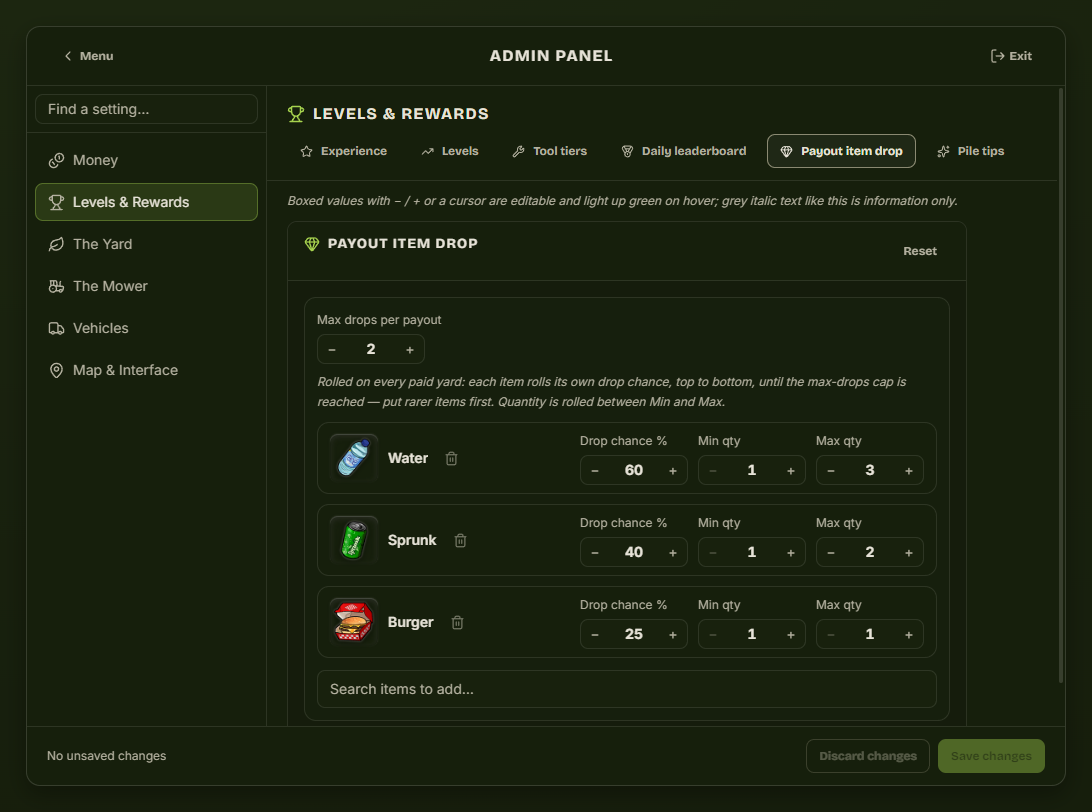Increase Burger max qty
Image resolution: width=1092 pixels, height=812 pixels.
[909, 635]
